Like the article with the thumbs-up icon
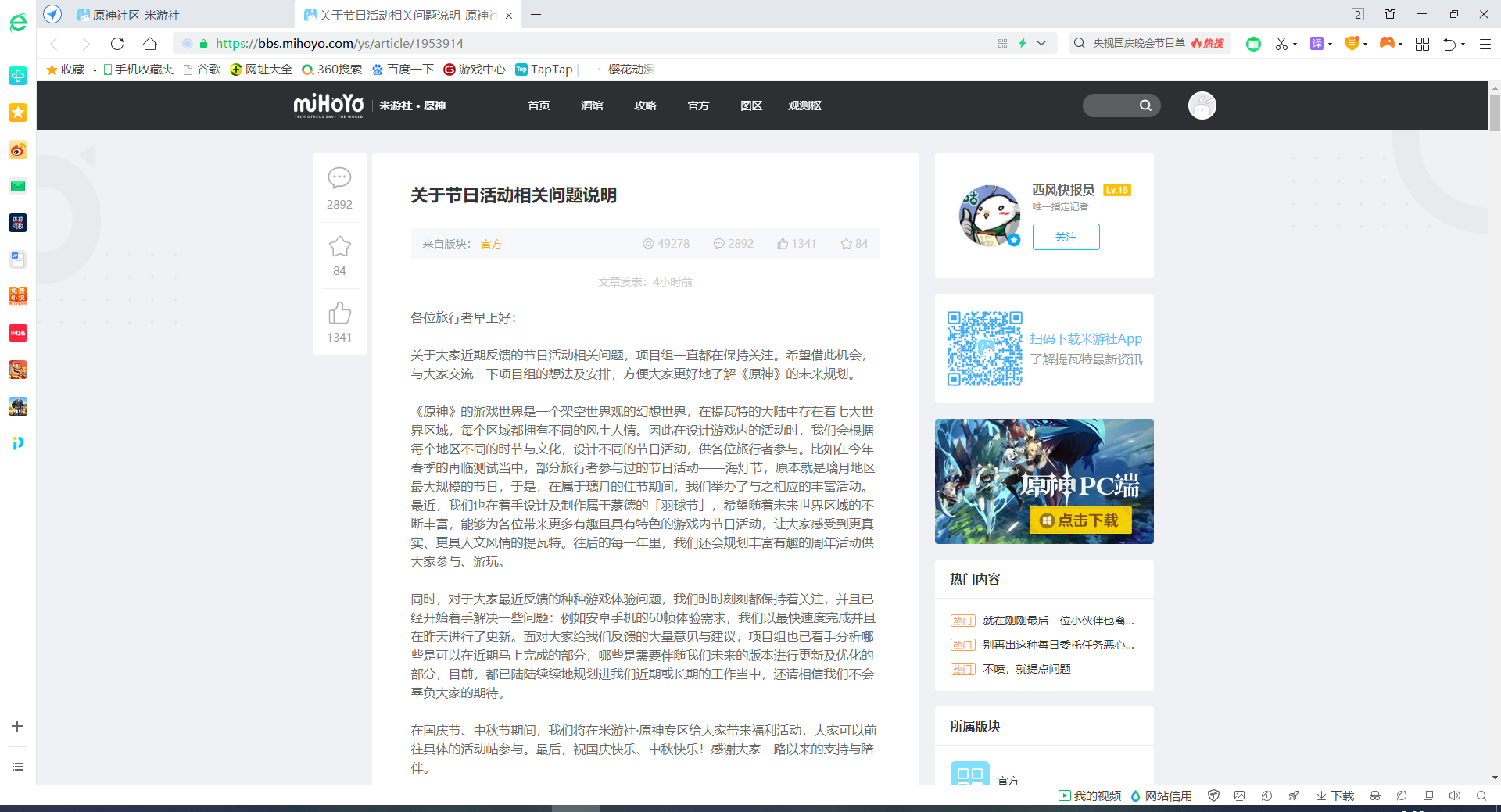This screenshot has width=1501, height=812. [339, 313]
